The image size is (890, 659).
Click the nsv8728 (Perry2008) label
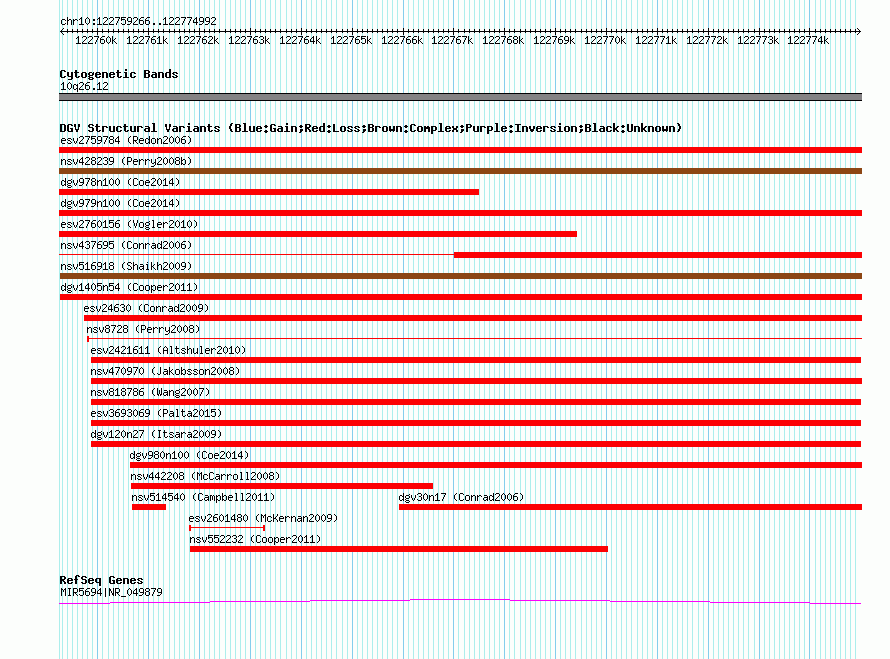(x=143, y=329)
